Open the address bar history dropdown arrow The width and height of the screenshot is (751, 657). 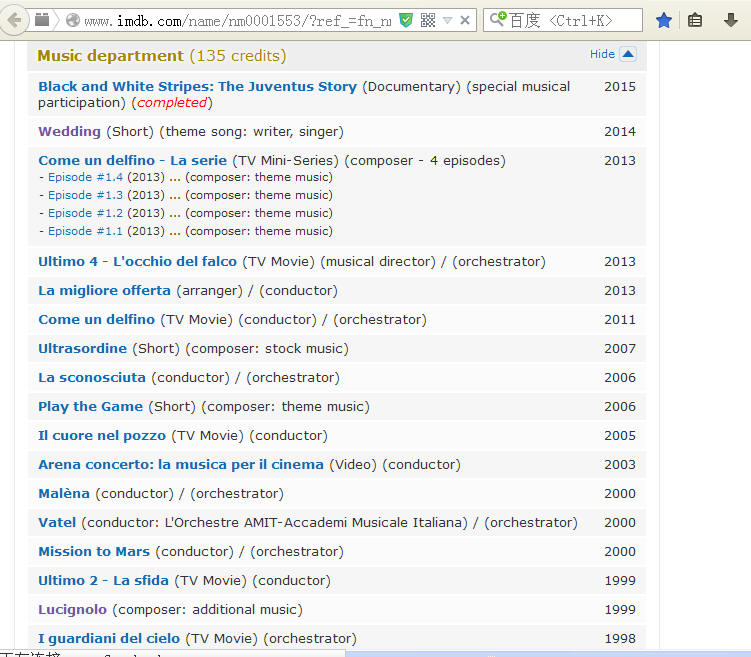pos(448,20)
